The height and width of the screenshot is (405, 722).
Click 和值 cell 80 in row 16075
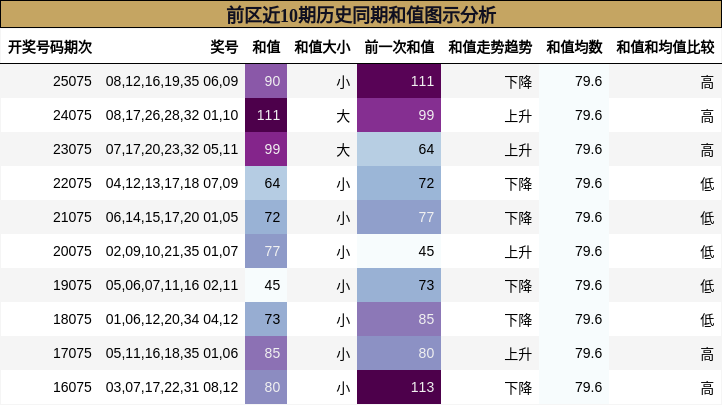(266, 388)
